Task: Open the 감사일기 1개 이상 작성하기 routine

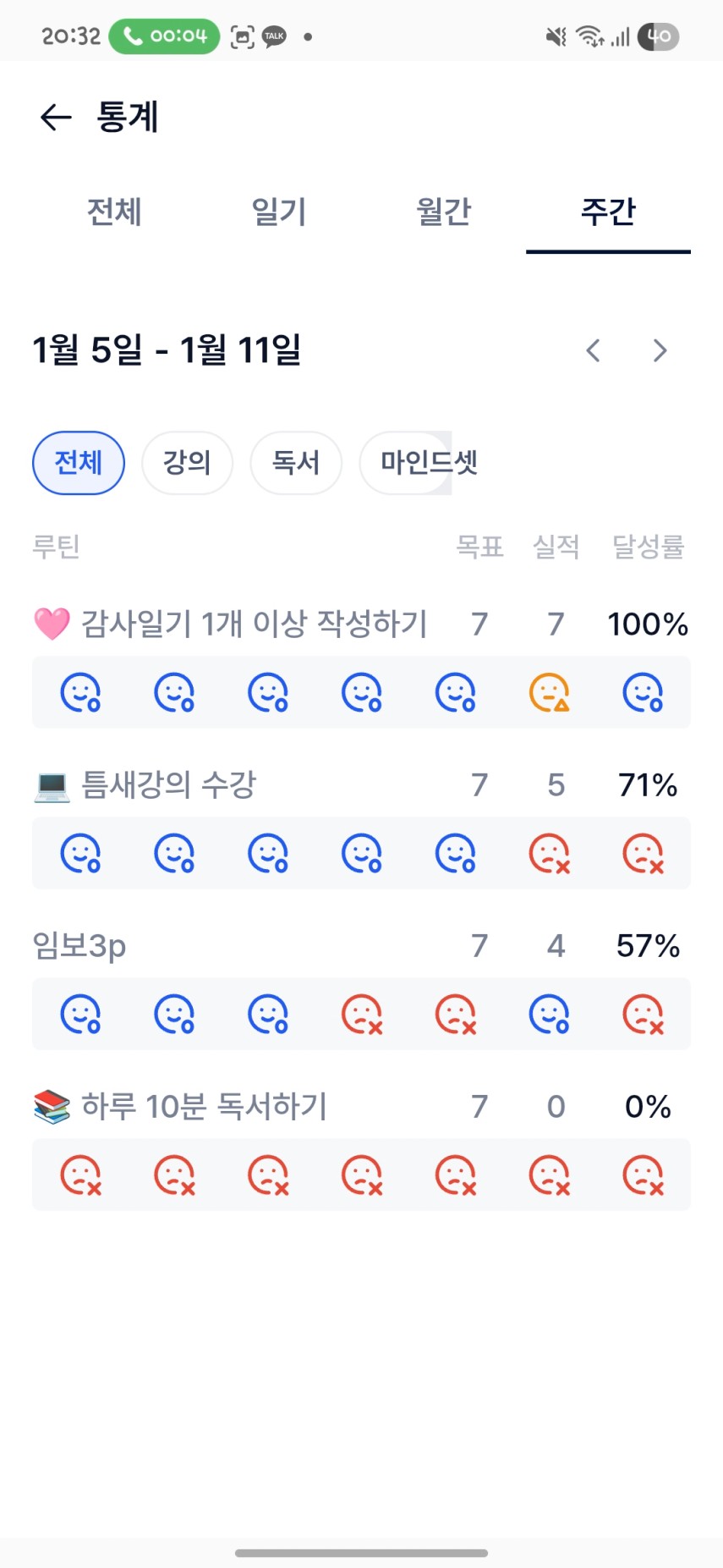Action: click(x=254, y=624)
